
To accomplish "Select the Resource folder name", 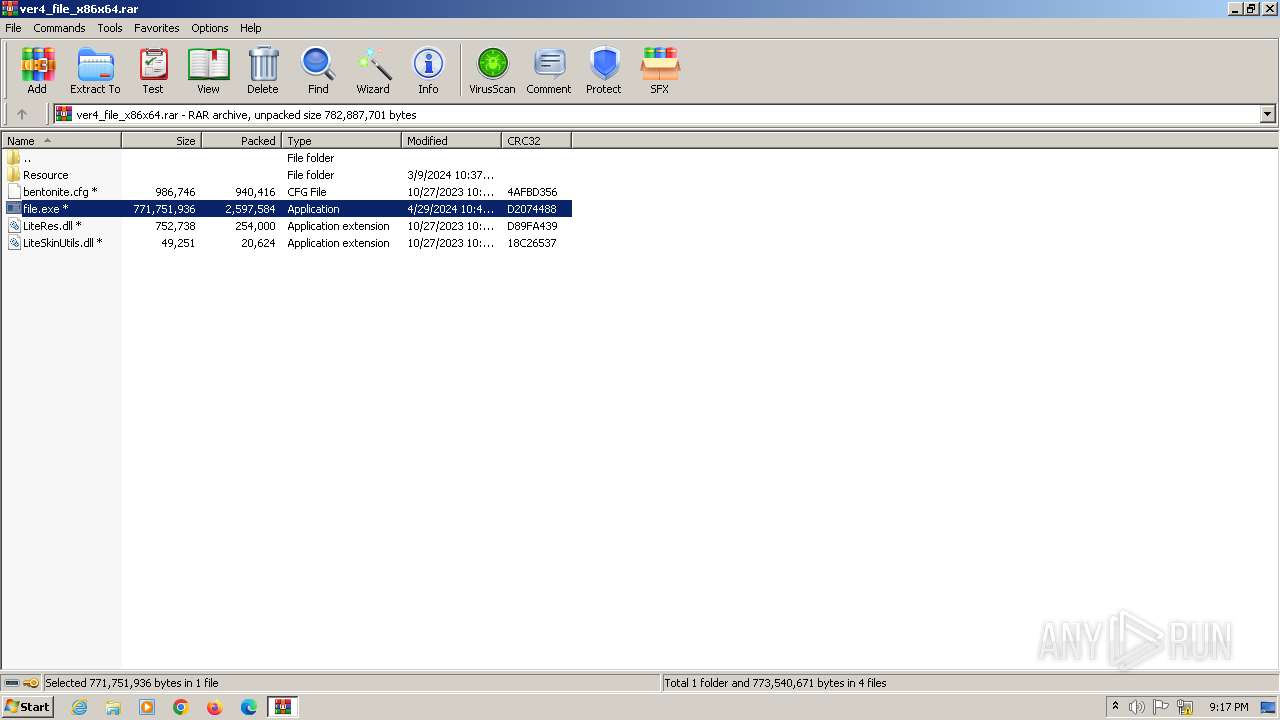I will pos(46,175).
